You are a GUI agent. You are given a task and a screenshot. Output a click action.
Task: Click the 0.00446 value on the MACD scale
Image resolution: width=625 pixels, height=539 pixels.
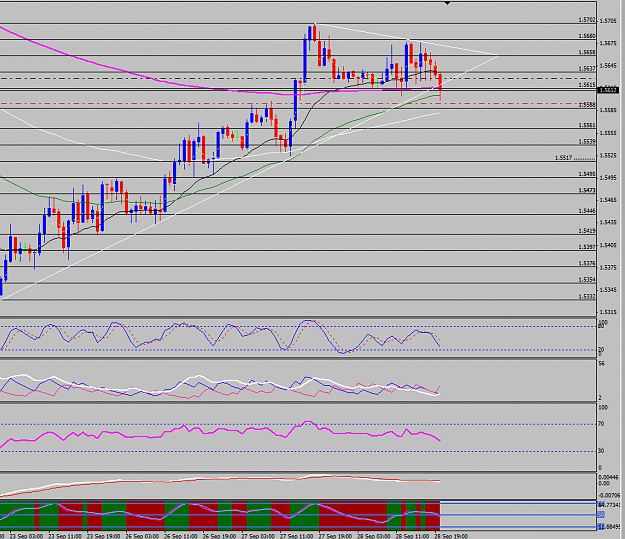point(609,477)
